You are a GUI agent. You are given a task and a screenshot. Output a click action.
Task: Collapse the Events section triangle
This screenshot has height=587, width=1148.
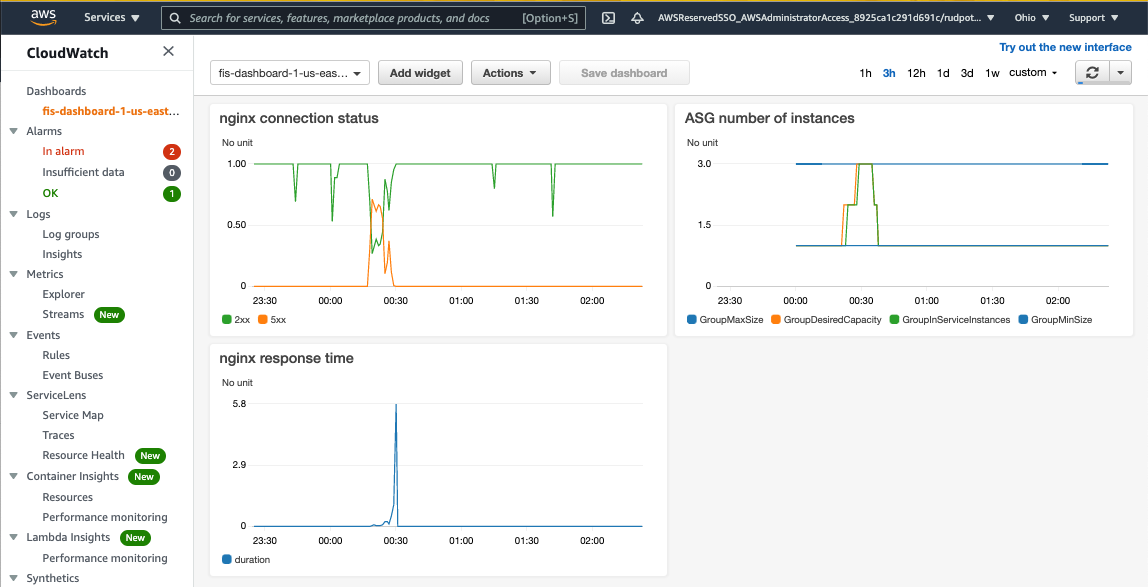point(13,335)
